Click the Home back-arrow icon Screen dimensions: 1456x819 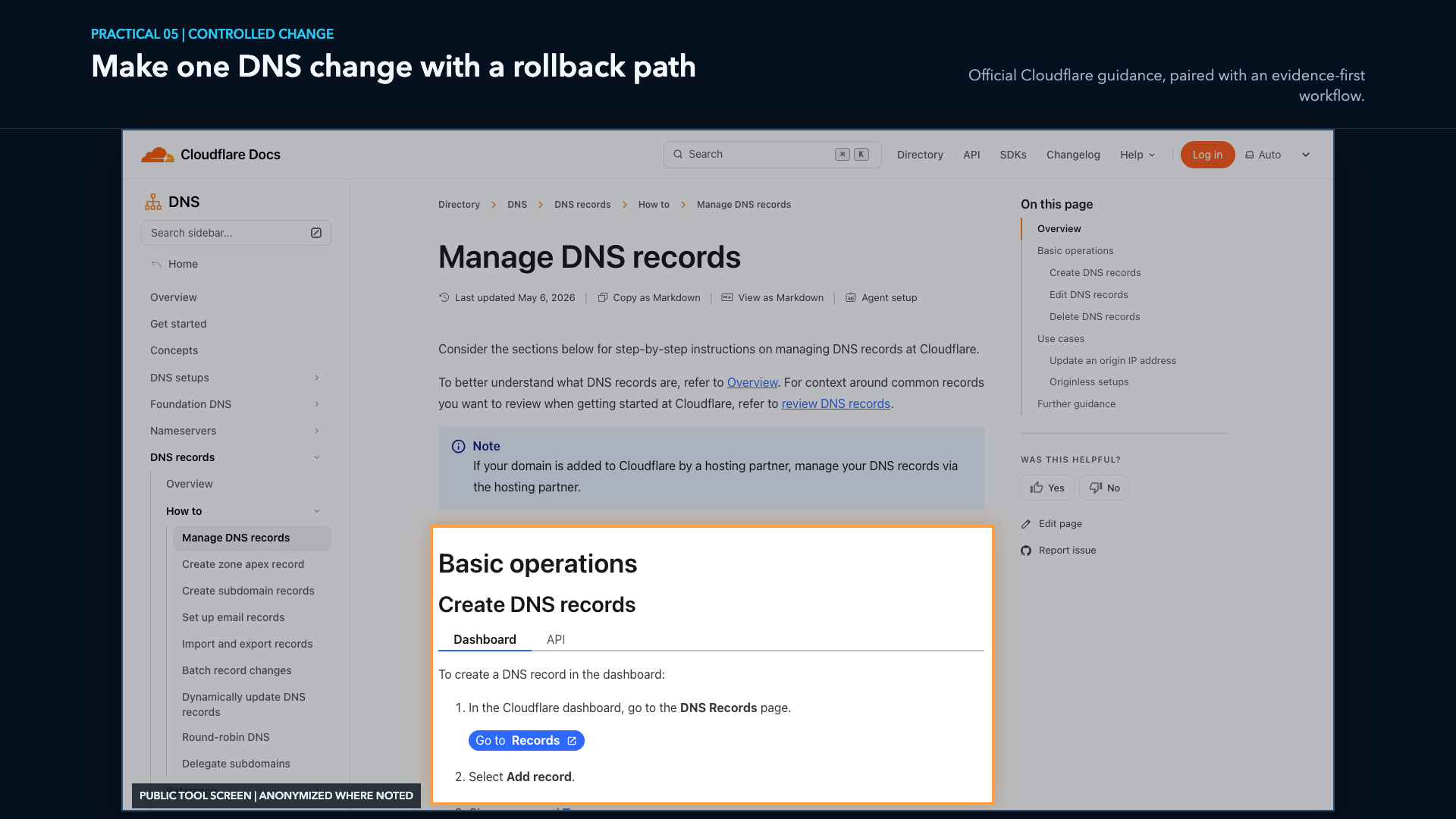pyautogui.click(x=156, y=264)
